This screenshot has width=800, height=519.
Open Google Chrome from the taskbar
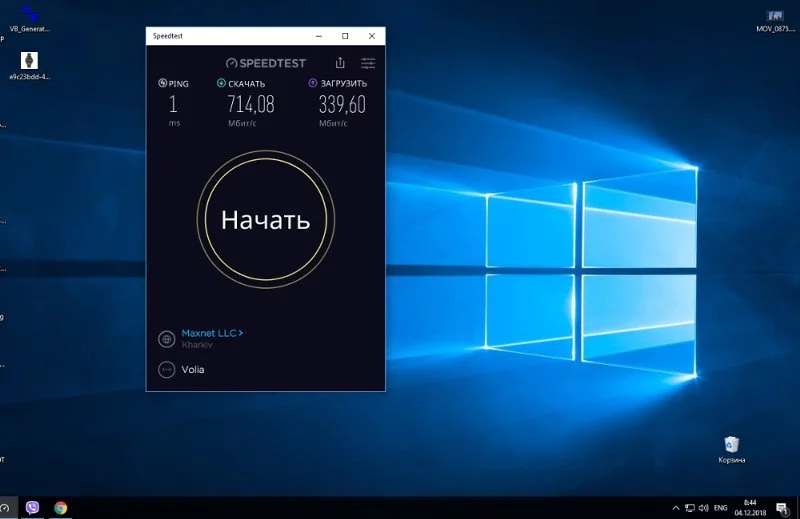tap(61, 508)
